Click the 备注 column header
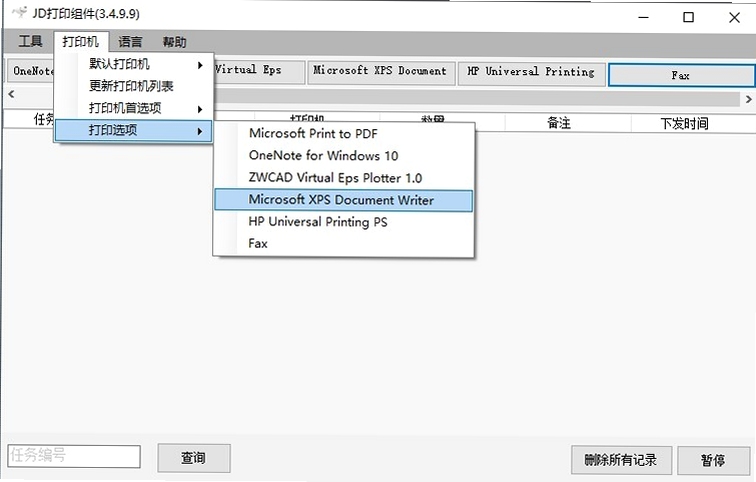Image resolution: width=756 pixels, height=482 pixels. click(559, 123)
